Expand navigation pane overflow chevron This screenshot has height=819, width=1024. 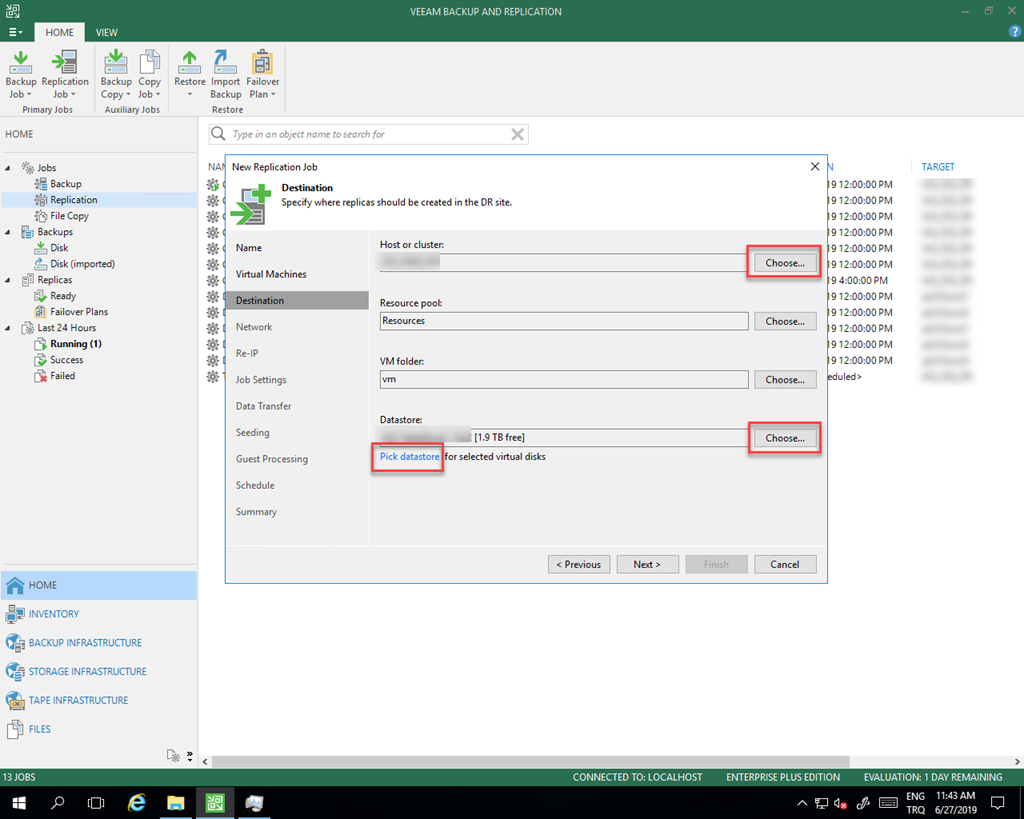(189, 756)
